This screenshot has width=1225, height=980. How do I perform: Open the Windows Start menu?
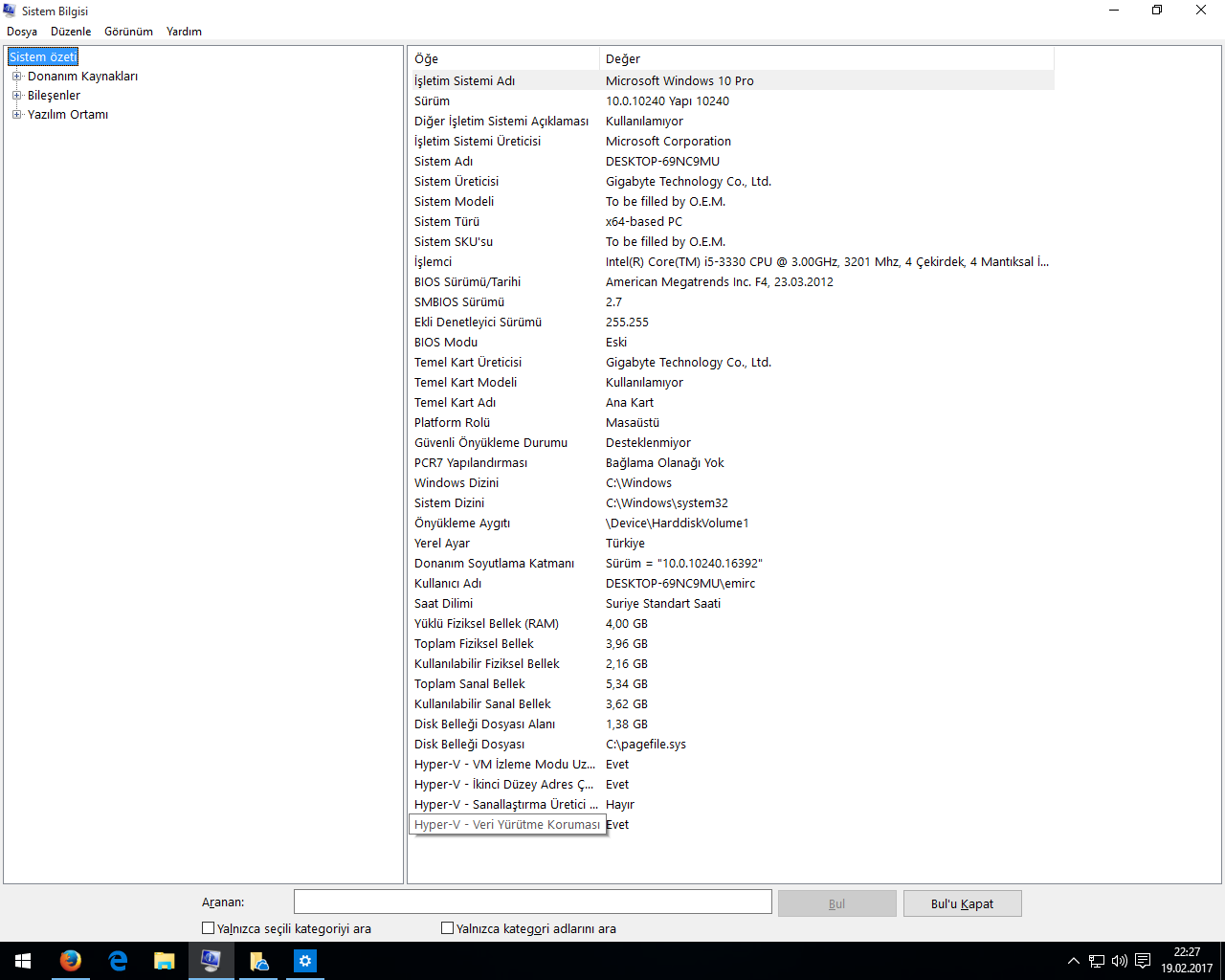click(x=23, y=961)
